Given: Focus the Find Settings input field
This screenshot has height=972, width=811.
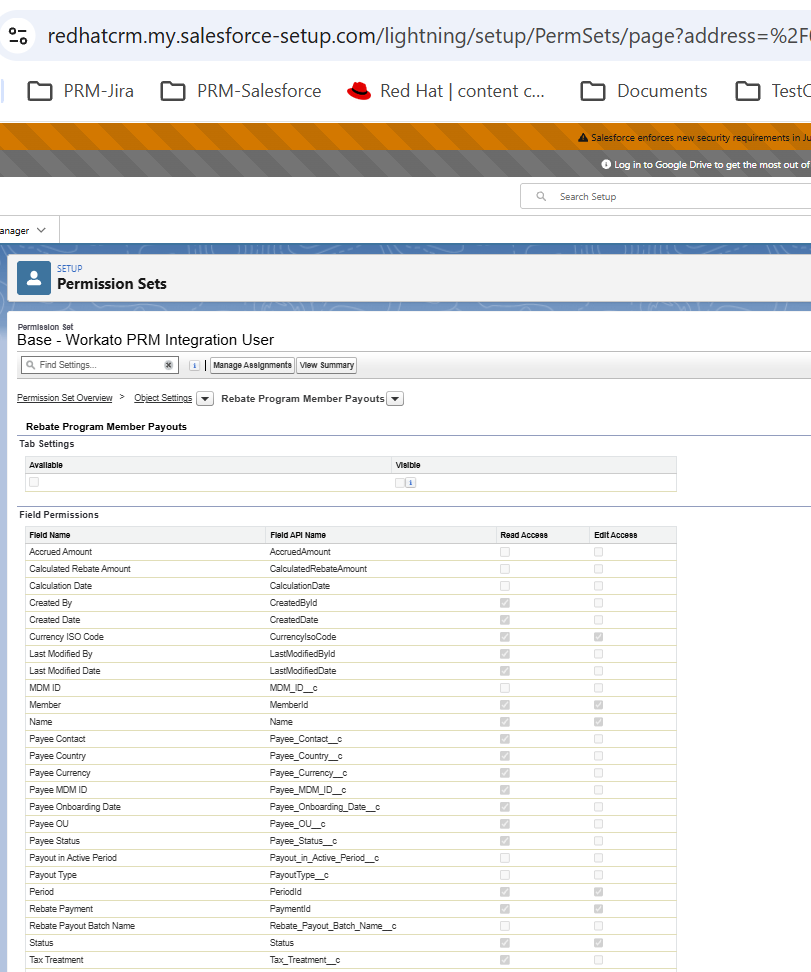Looking at the screenshot, I should [99, 365].
